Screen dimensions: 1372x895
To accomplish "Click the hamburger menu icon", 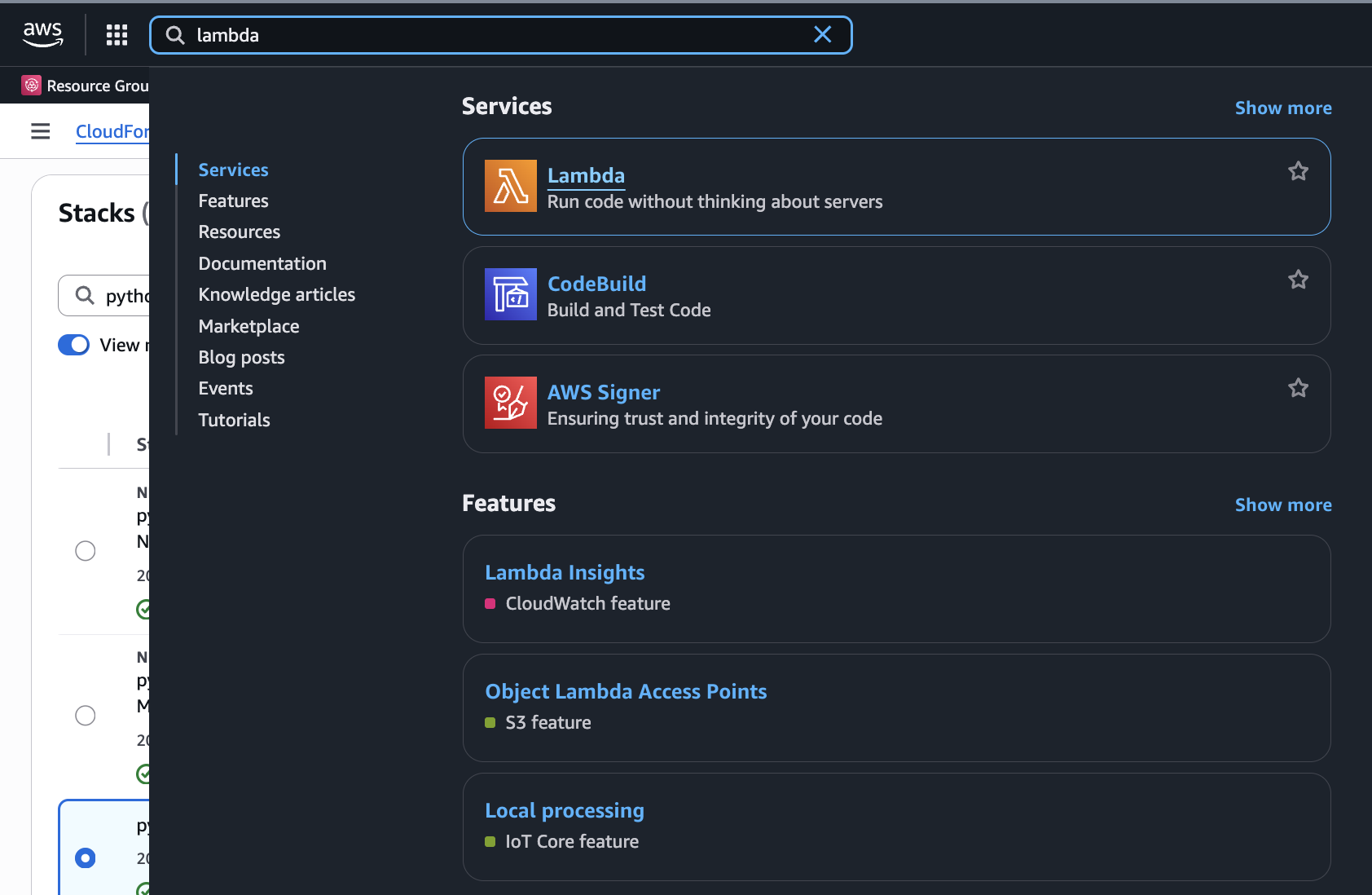I will pos(40,130).
